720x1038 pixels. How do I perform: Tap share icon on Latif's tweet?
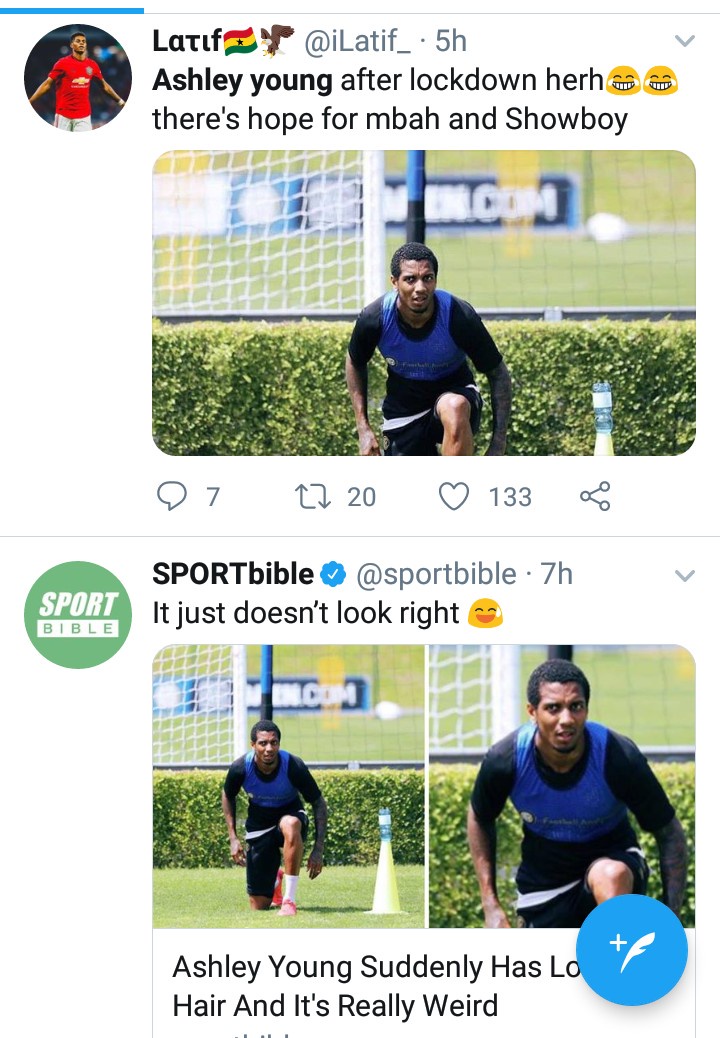point(595,496)
